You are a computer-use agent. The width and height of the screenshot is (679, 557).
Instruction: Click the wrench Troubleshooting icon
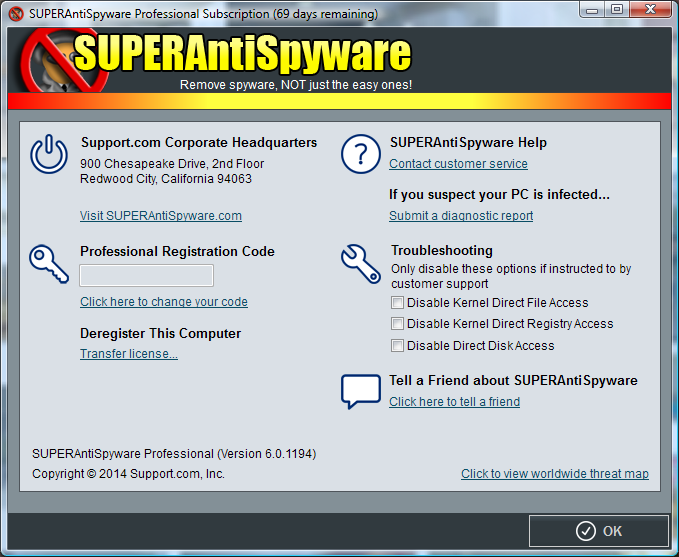[361, 264]
